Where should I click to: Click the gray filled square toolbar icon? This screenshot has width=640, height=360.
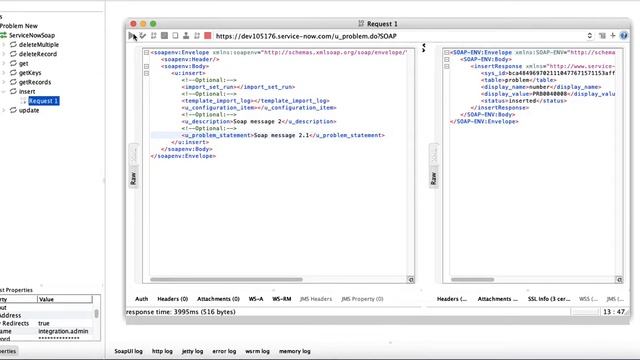click(164, 36)
